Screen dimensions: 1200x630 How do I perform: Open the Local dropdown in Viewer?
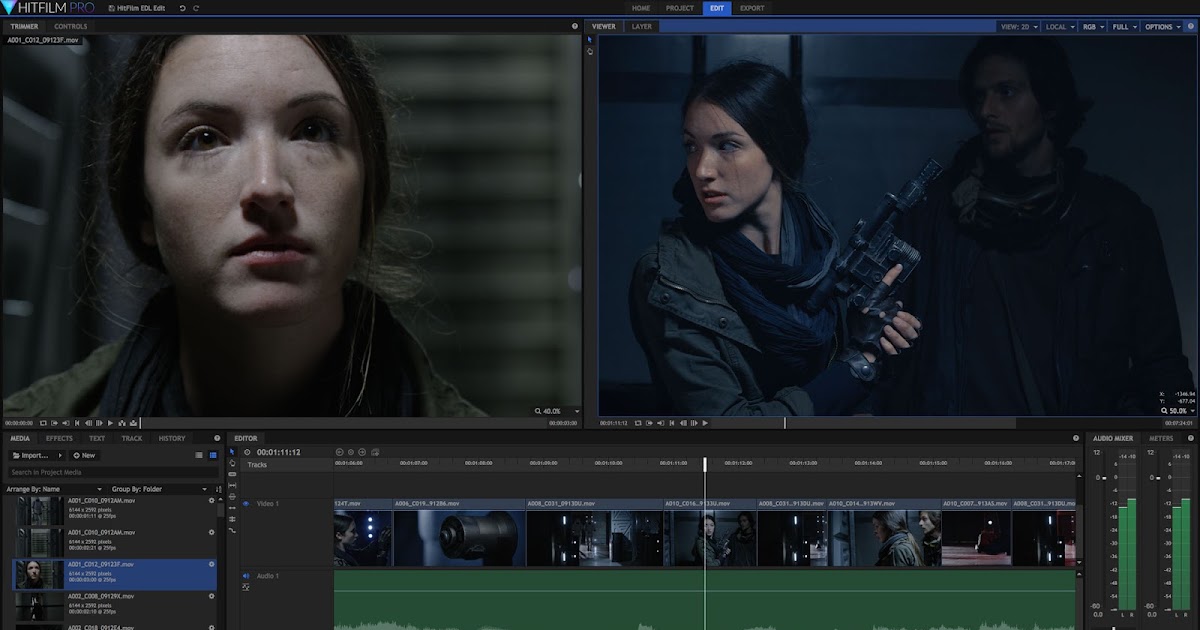click(1059, 27)
